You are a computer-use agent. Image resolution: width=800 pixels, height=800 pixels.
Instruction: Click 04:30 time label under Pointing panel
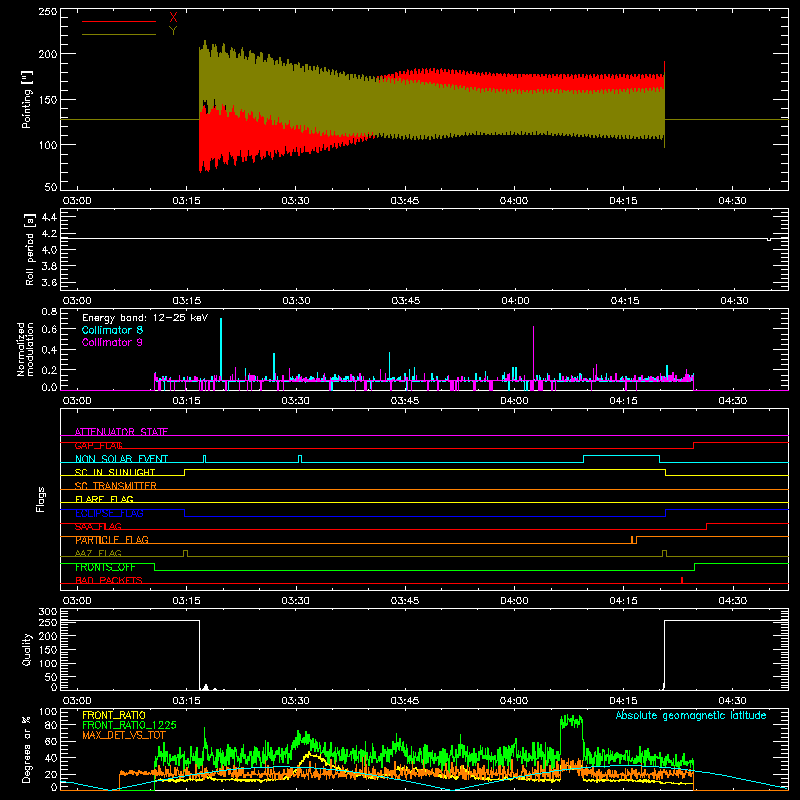click(x=732, y=201)
